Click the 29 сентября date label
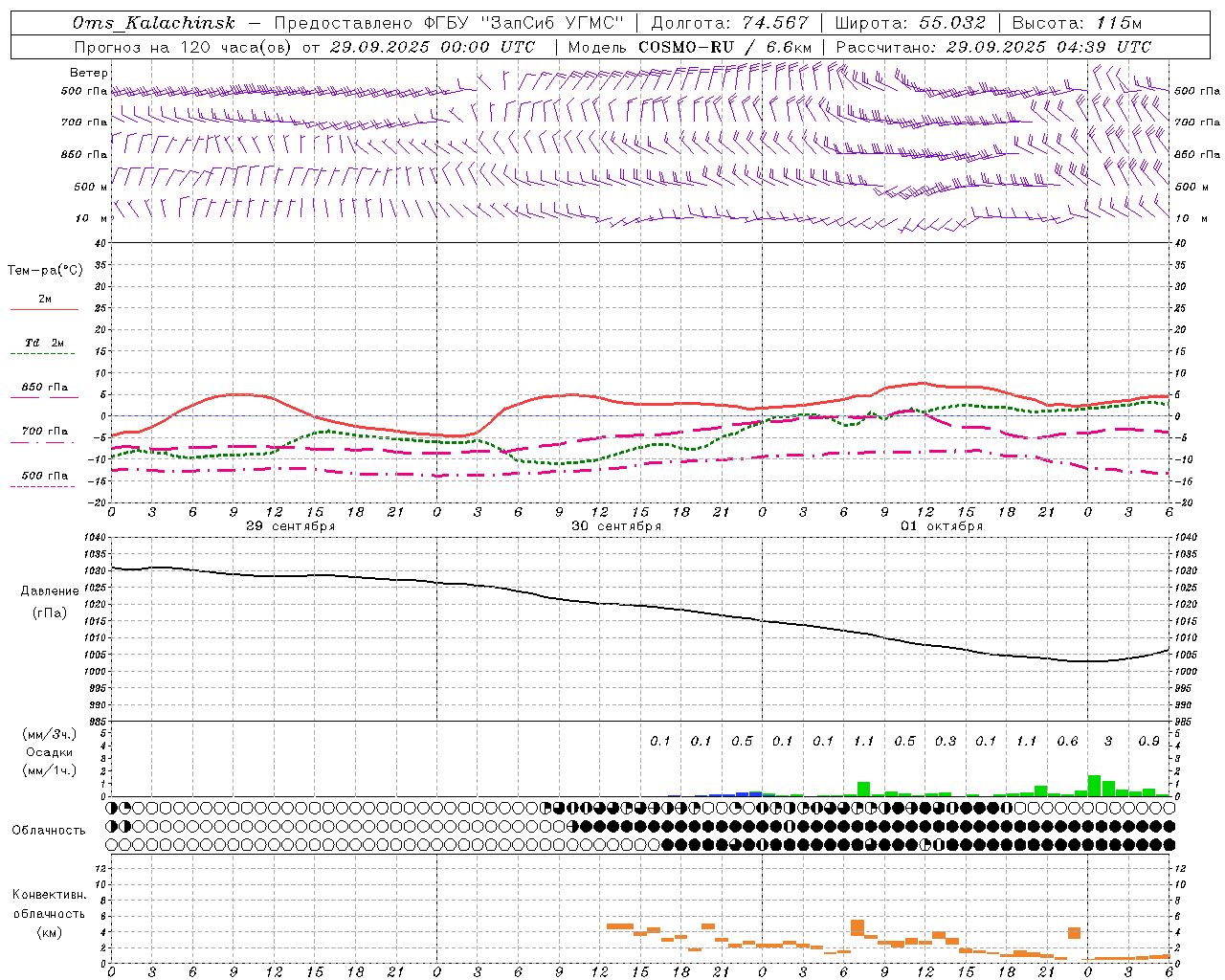This screenshot has width=1225, height=980. click(290, 526)
